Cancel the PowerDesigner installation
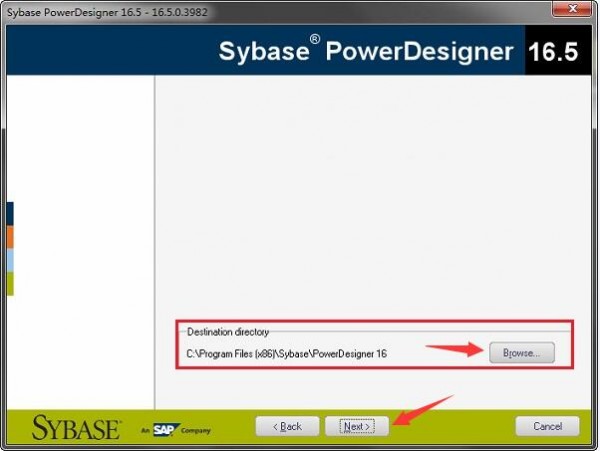This screenshot has height=451, width=600. [547, 426]
